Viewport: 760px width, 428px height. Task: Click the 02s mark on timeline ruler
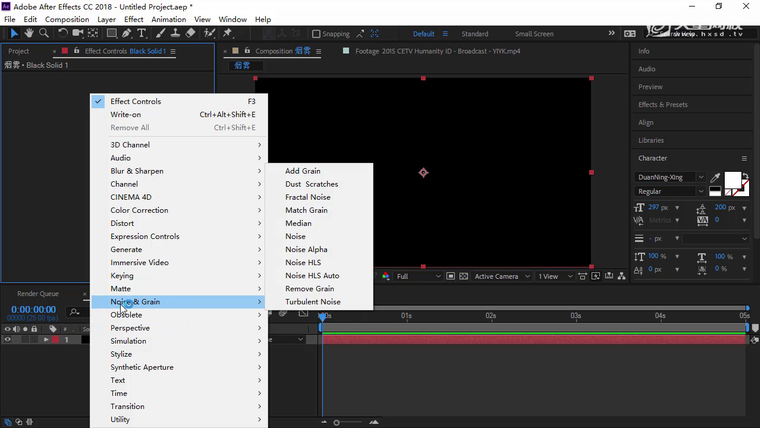coord(491,315)
